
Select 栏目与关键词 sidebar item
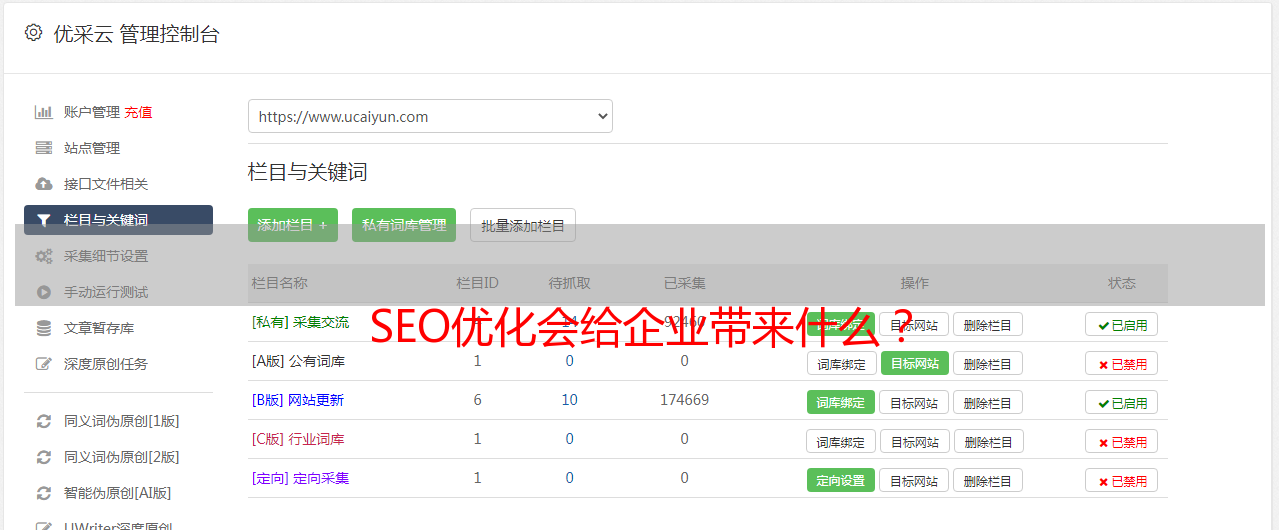(x=118, y=220)
